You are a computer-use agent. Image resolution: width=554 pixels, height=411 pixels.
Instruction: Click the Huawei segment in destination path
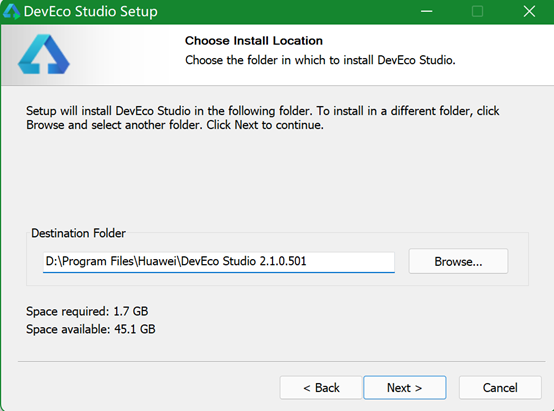(159, 262)
